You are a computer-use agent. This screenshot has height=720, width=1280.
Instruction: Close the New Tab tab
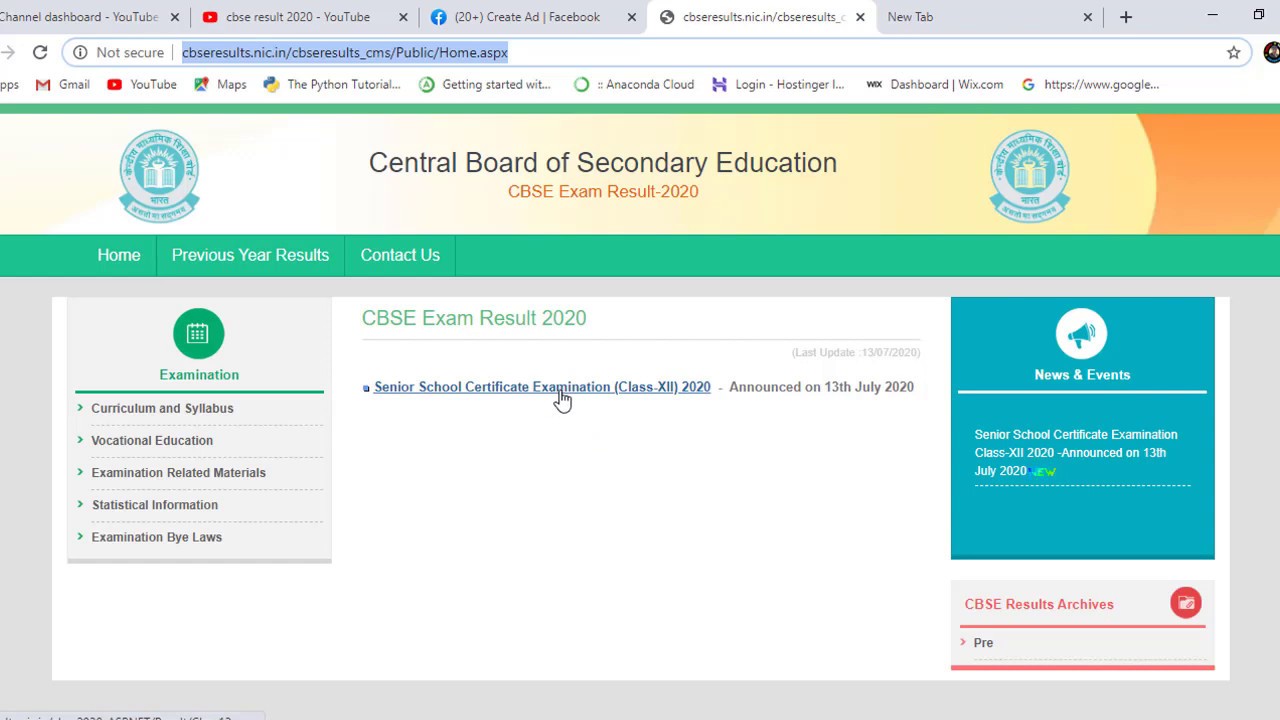click(x=1088, y=17)
